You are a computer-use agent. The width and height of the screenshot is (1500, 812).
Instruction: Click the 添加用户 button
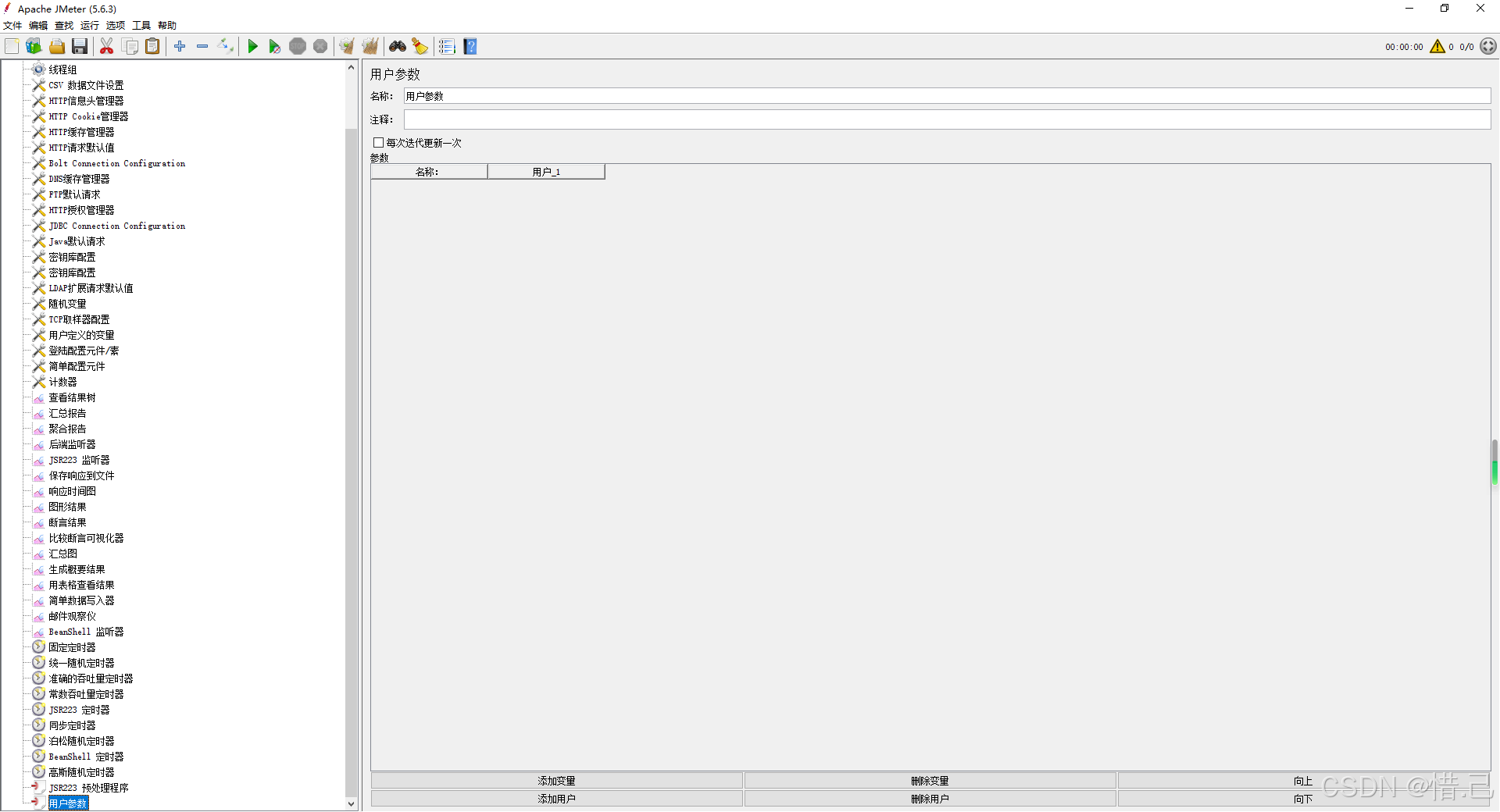556,799
